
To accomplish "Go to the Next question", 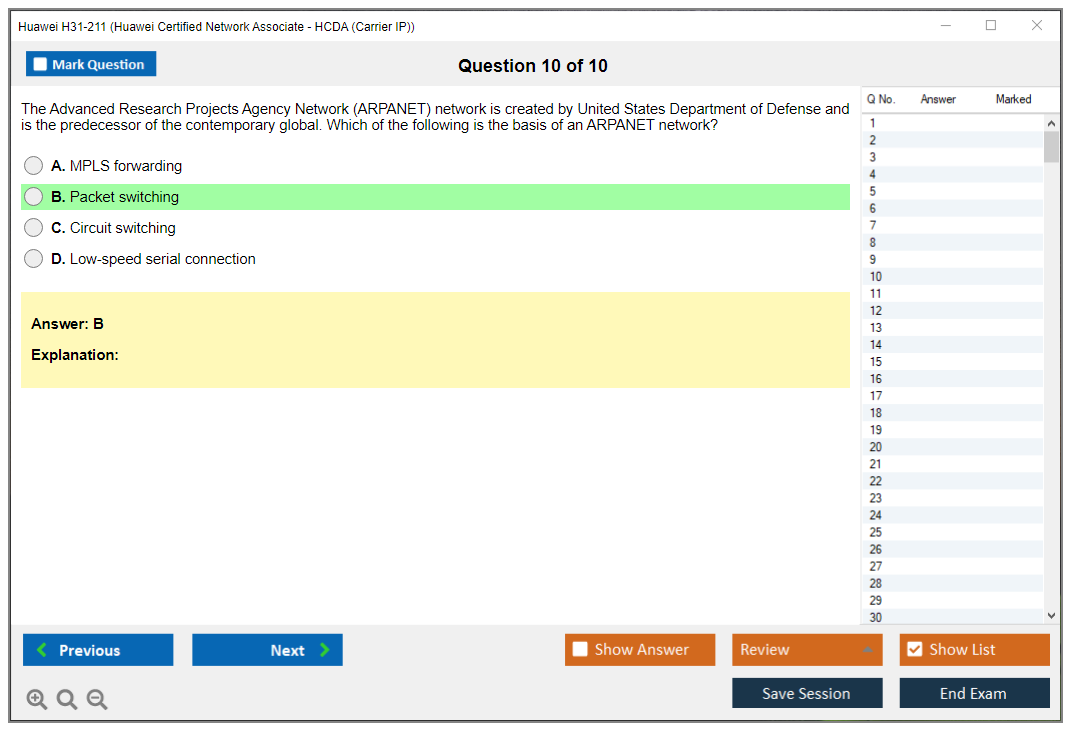I will pos(267,650).
